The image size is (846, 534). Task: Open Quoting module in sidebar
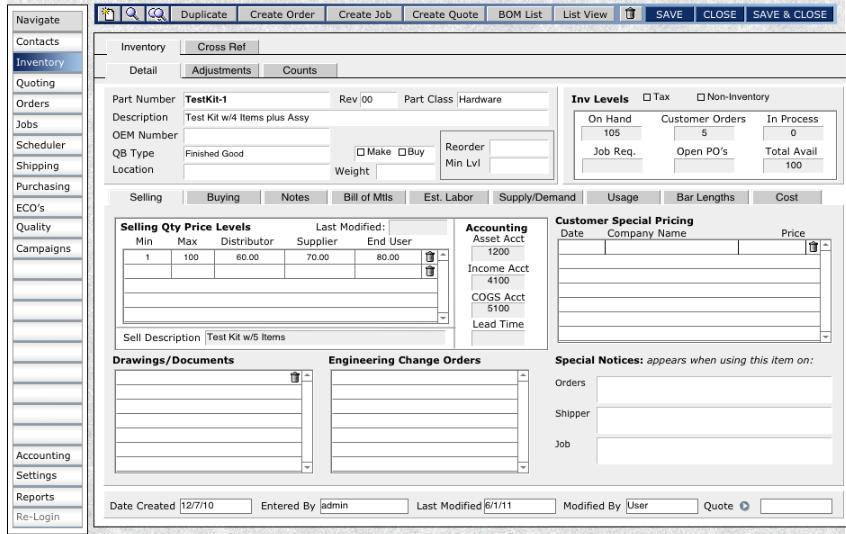click(x=47, y=83)
